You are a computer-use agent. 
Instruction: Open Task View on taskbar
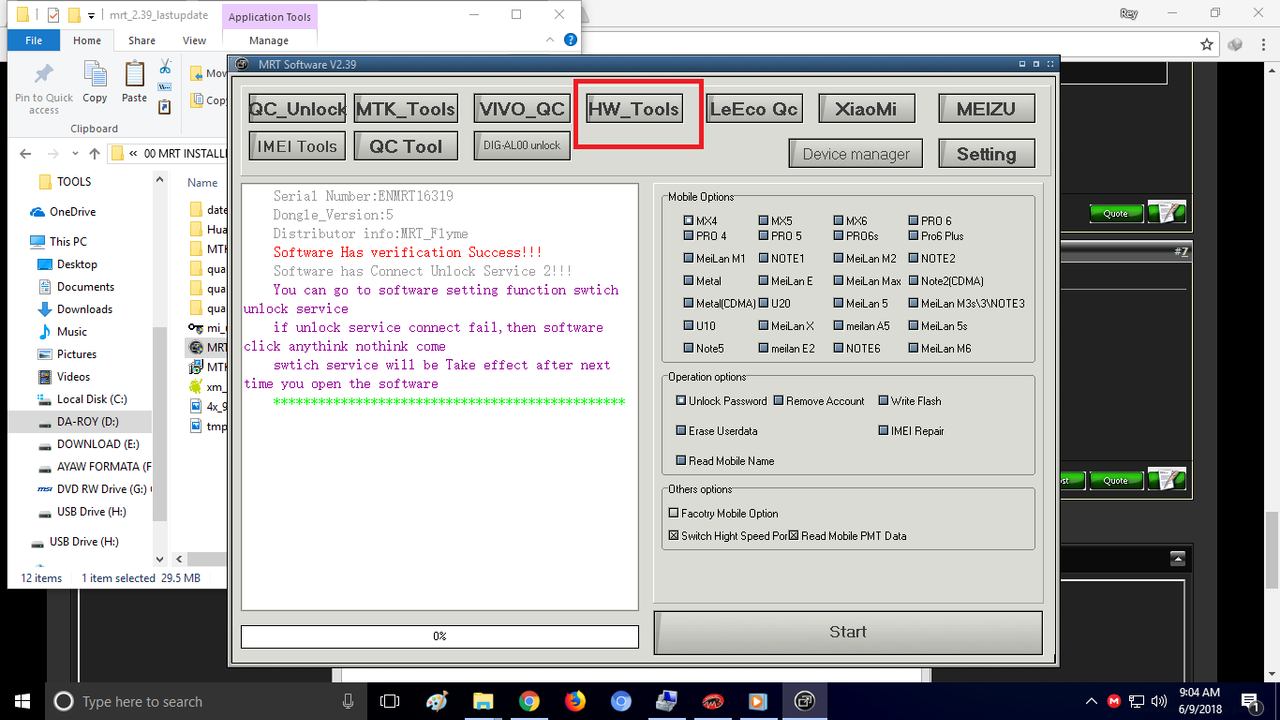391,701
